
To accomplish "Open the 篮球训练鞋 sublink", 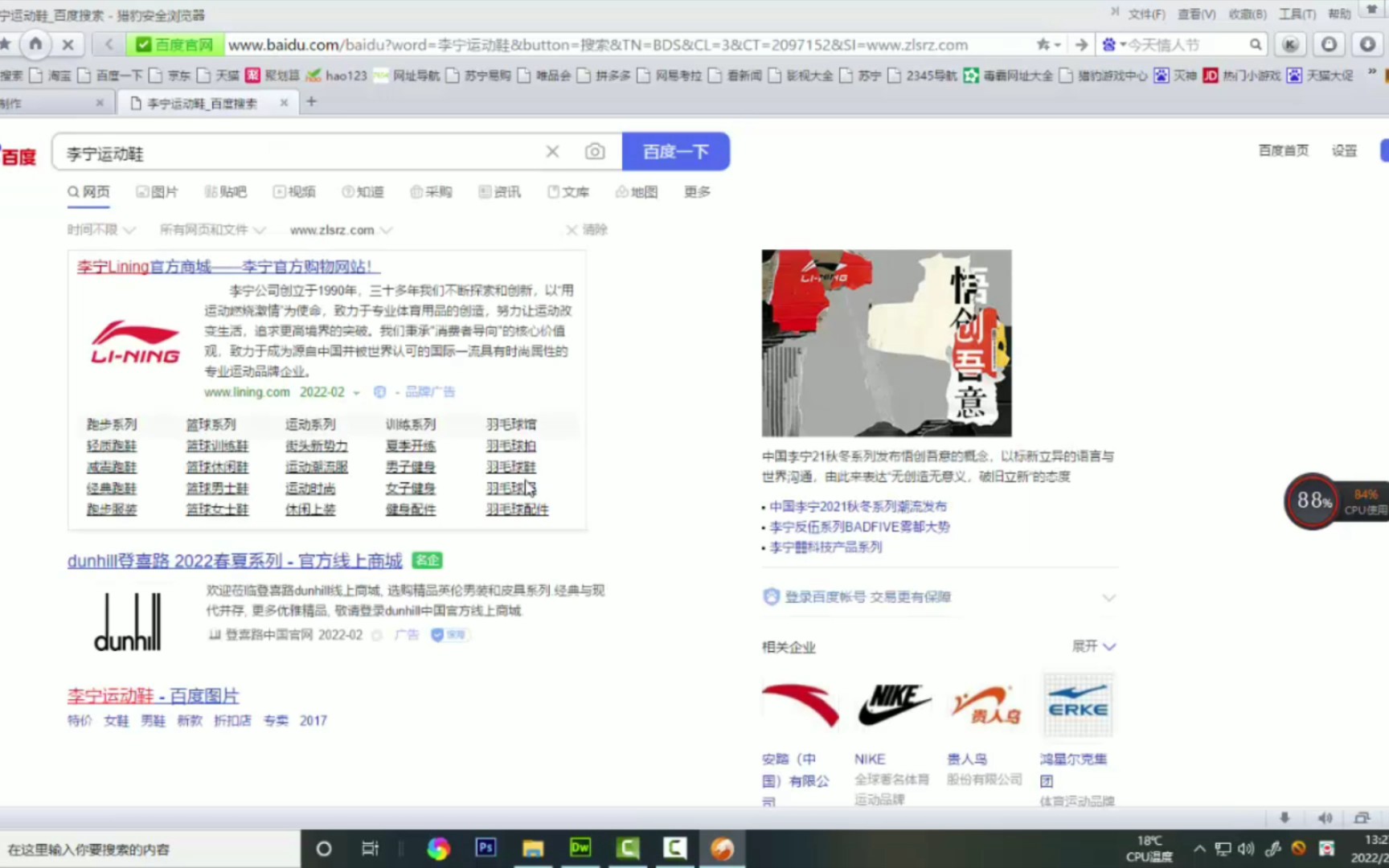I will point(217,446).
